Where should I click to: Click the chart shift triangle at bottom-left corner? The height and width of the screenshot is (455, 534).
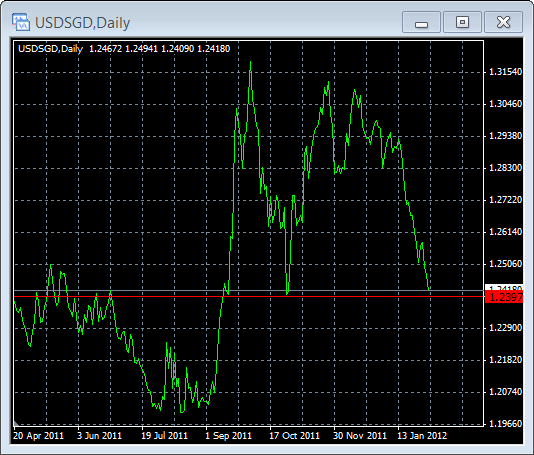pyautogui.click(x=16, y=423)
